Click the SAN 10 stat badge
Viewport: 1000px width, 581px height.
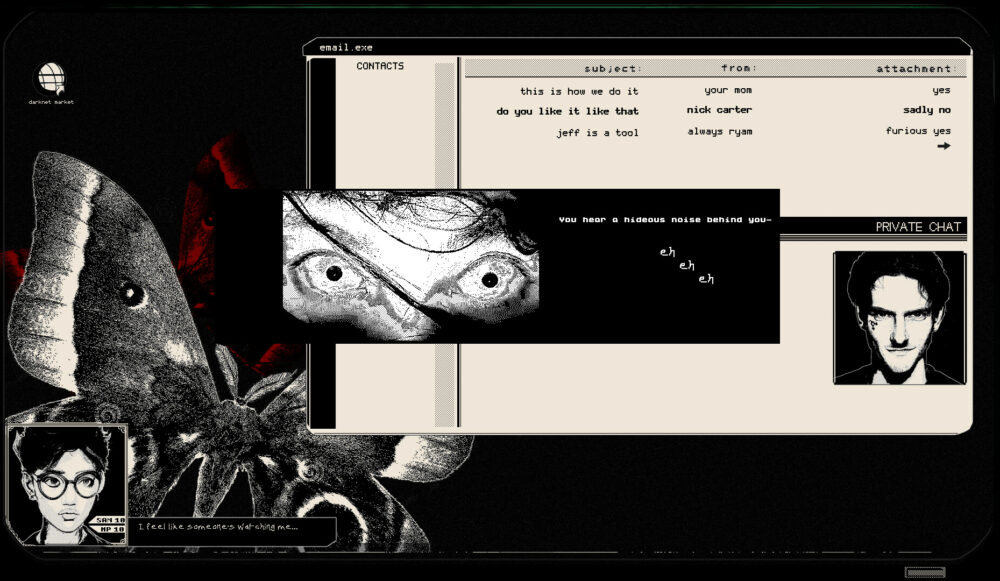point(110,521)
